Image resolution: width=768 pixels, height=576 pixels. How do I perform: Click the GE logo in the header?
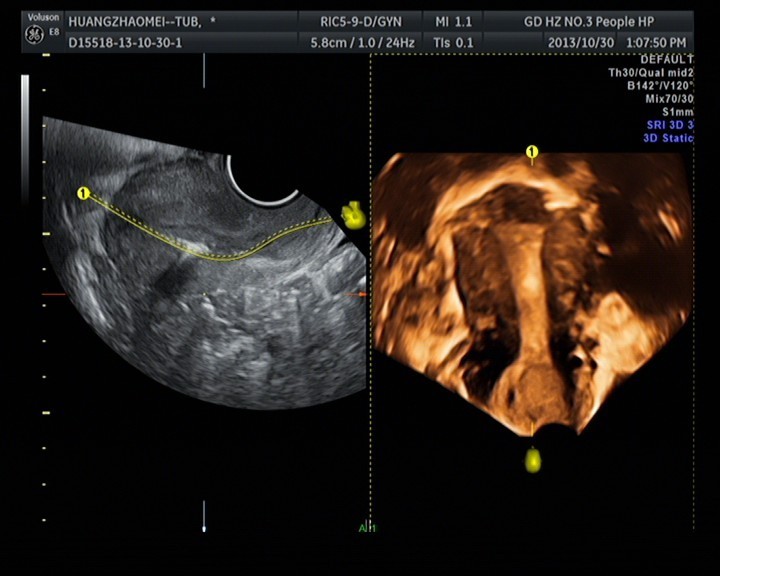33,33
